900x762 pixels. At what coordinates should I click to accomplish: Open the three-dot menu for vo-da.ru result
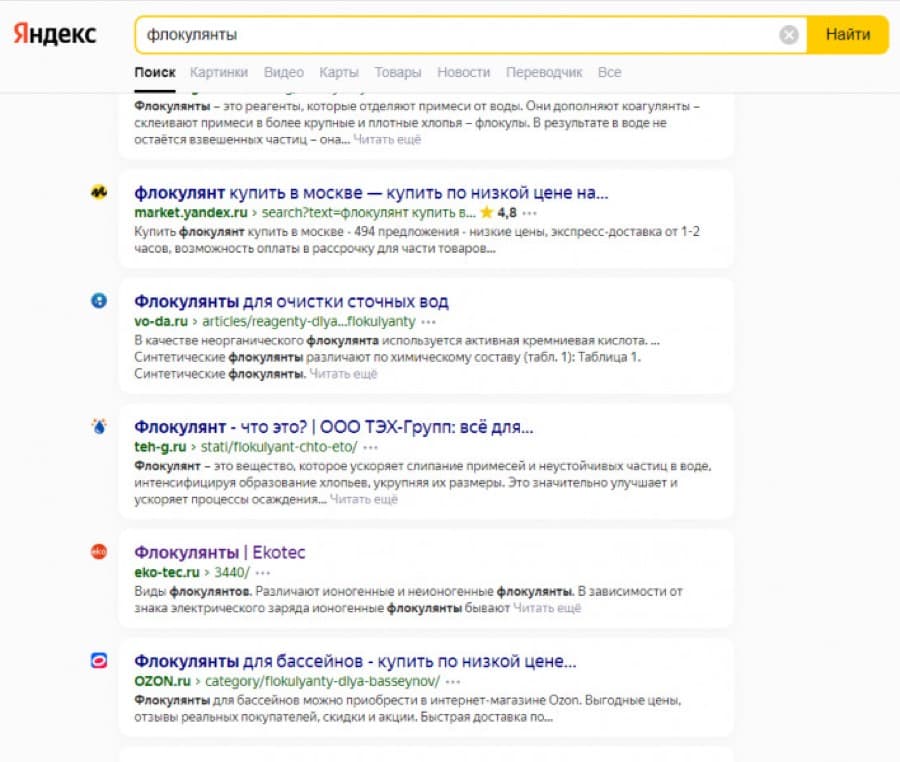[428, 322]
